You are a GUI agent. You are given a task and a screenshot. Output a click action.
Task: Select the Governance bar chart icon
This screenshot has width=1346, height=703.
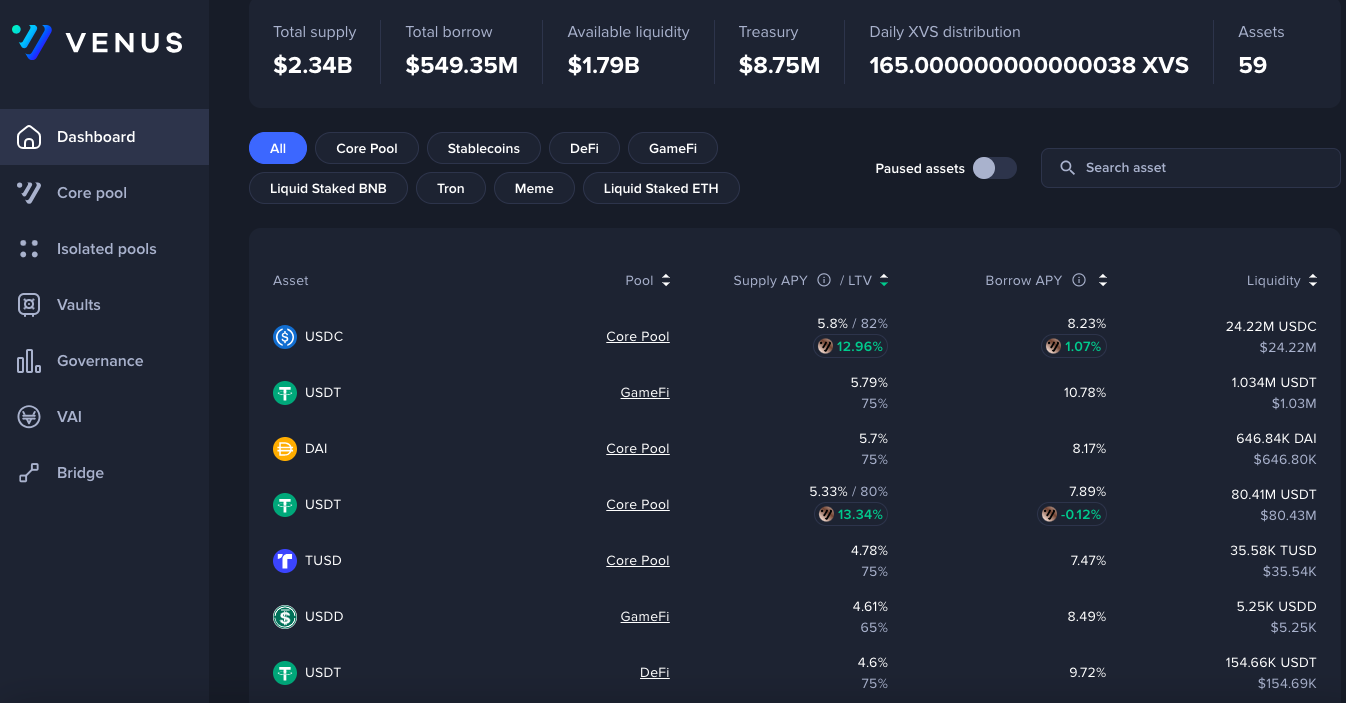(x=29, y=361)
